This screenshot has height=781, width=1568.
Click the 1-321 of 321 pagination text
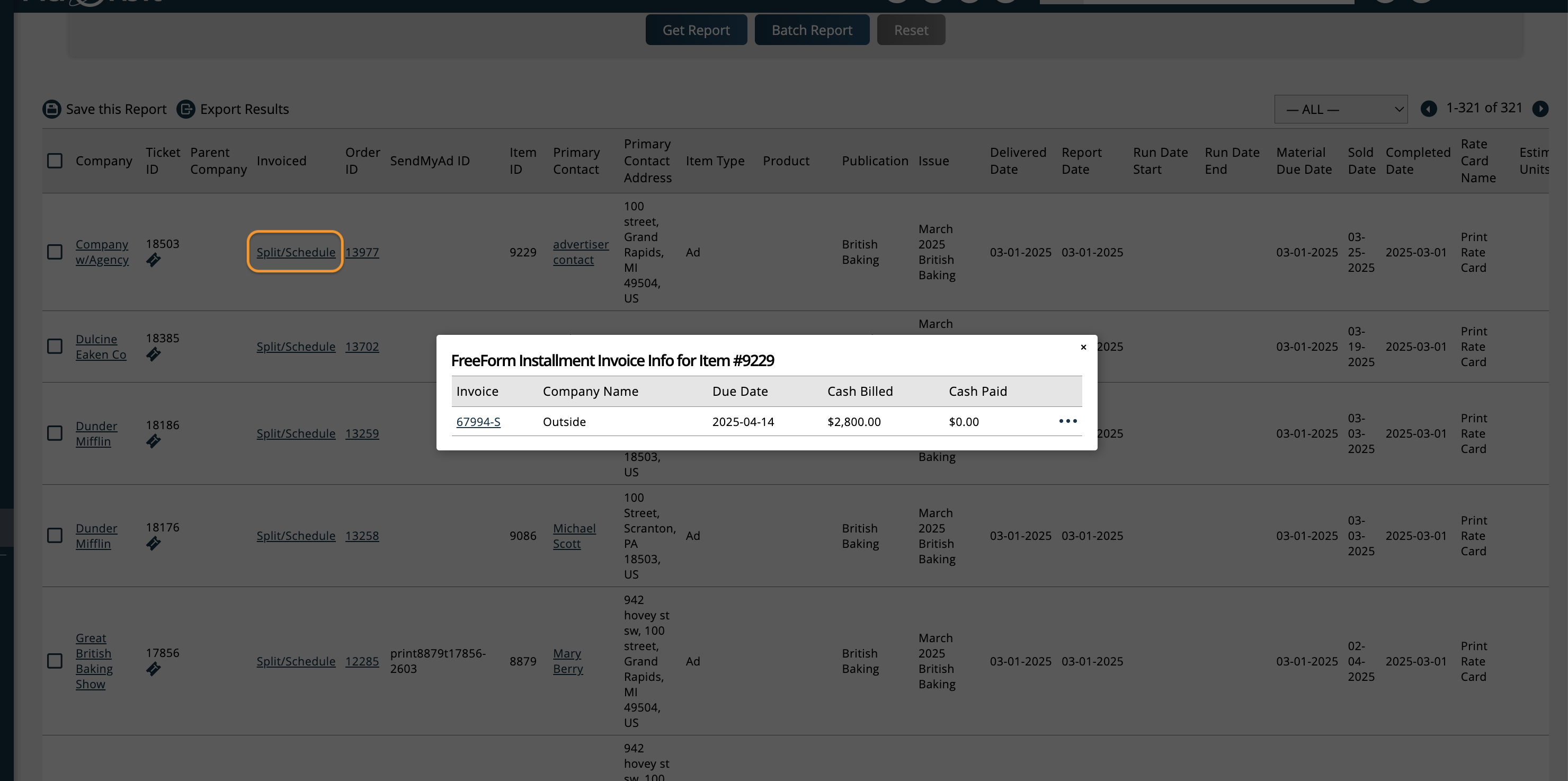(x=1484, y=108)
